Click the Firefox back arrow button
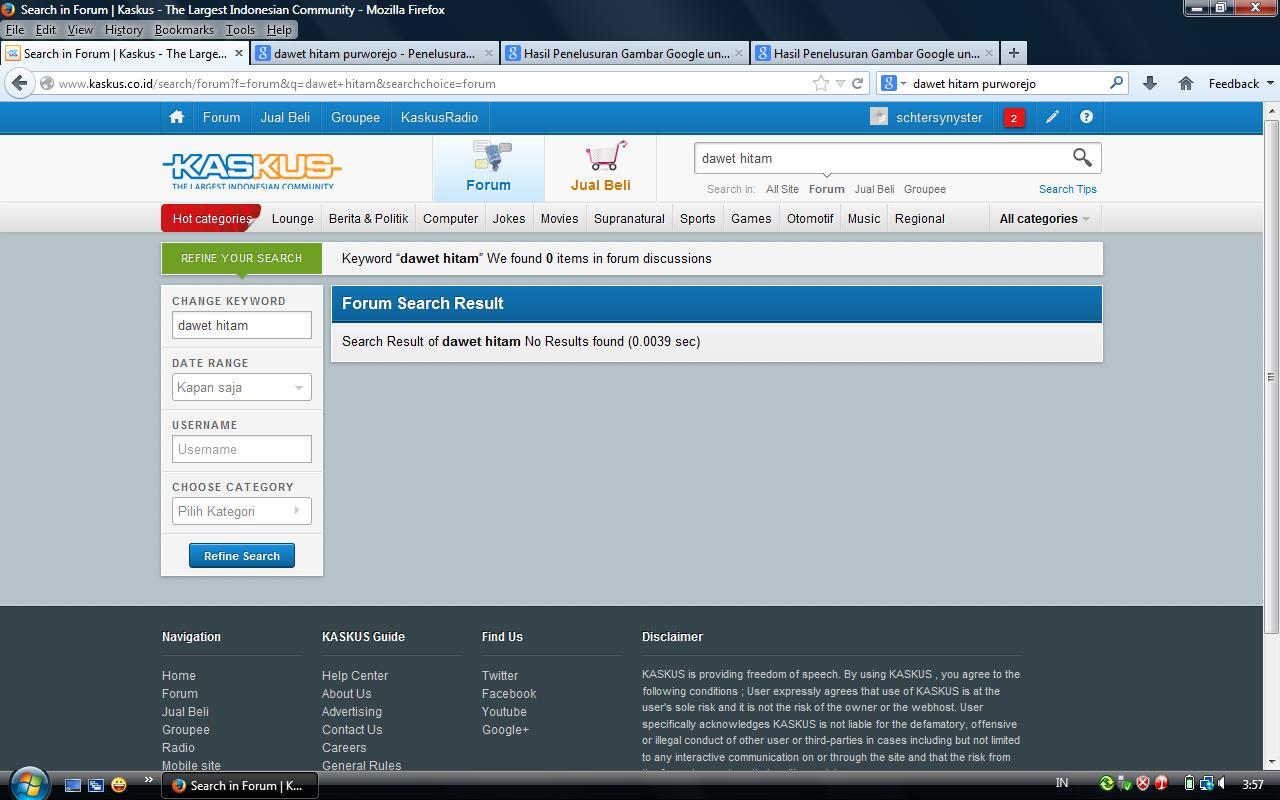1280x800 pixels. (19, 83)
